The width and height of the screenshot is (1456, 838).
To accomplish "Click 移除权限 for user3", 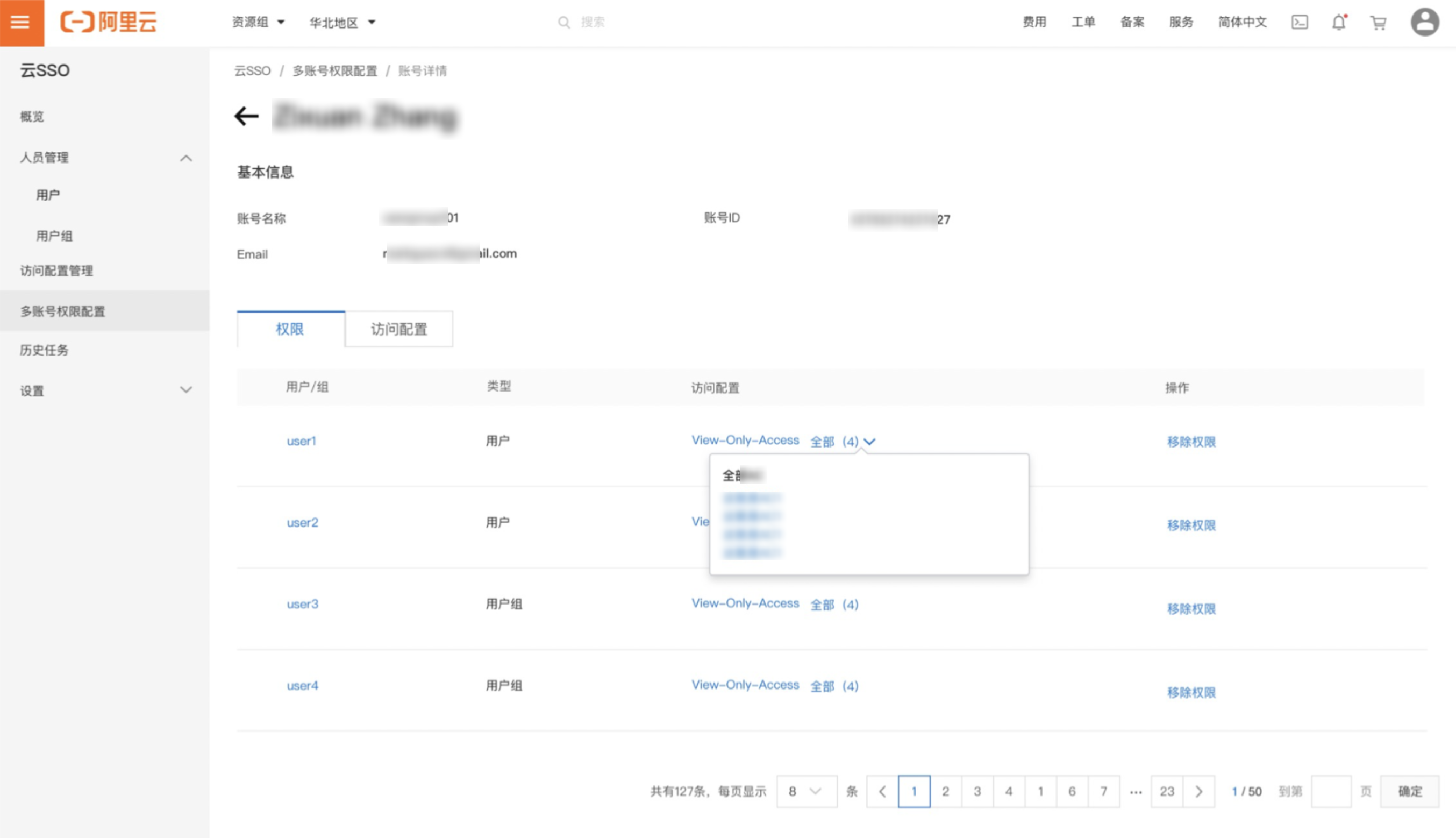I will (x=1191, y=609).
